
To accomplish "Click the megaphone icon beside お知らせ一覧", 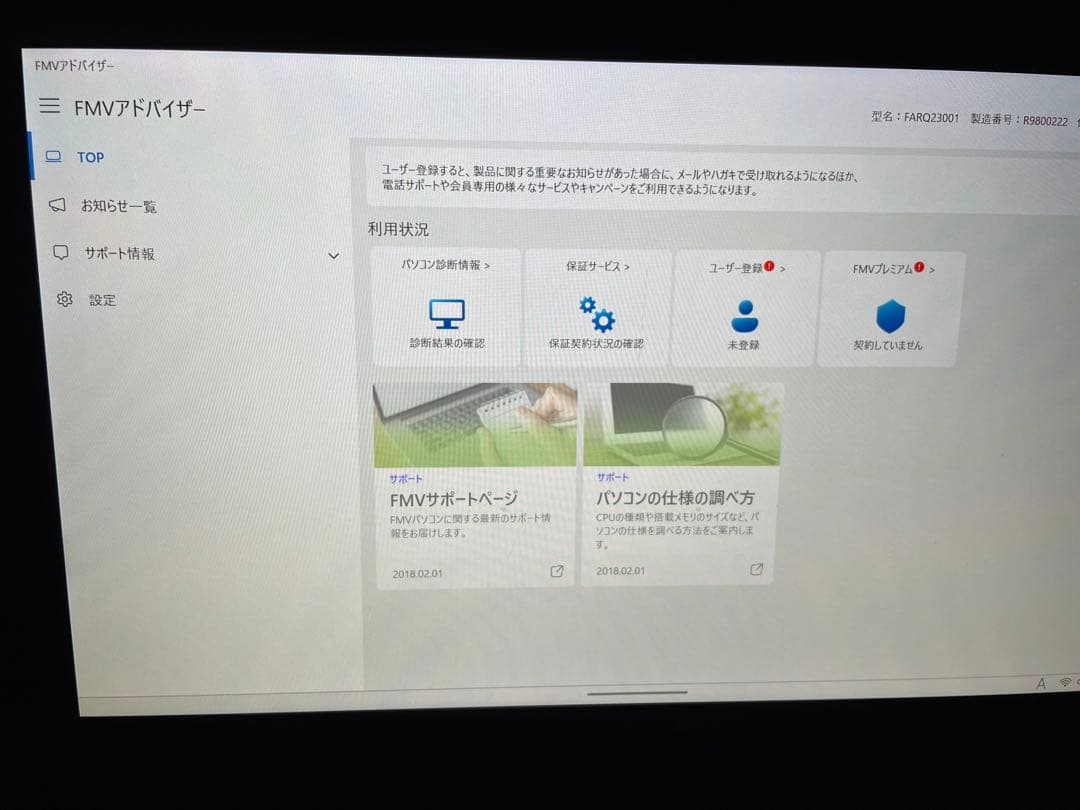I will (60, 206).
